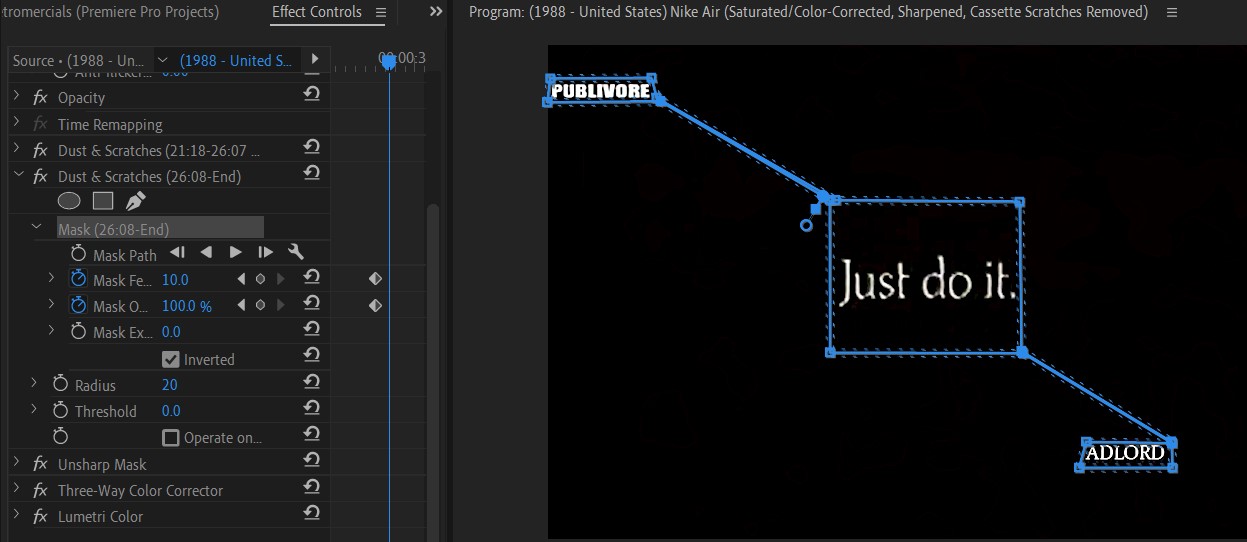Open Effect Controls panel menu
This screenshot has height=542, width=1247.
click(380, 12)
